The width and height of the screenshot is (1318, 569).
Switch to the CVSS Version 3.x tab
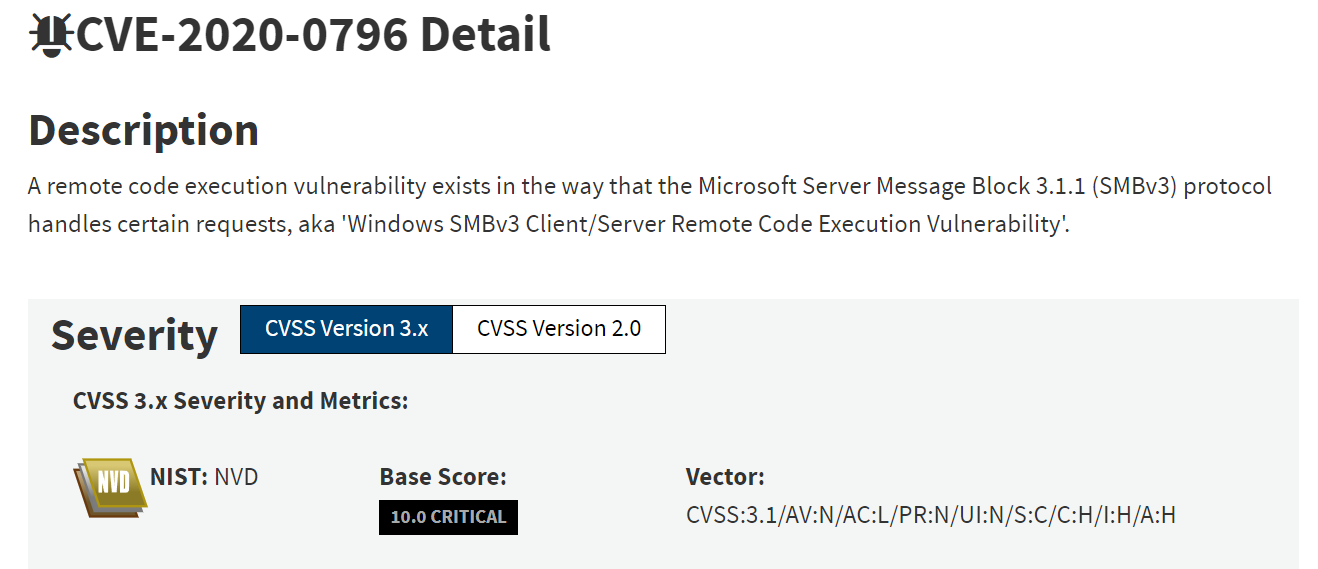pyautogui.click(x=346, y=329)
